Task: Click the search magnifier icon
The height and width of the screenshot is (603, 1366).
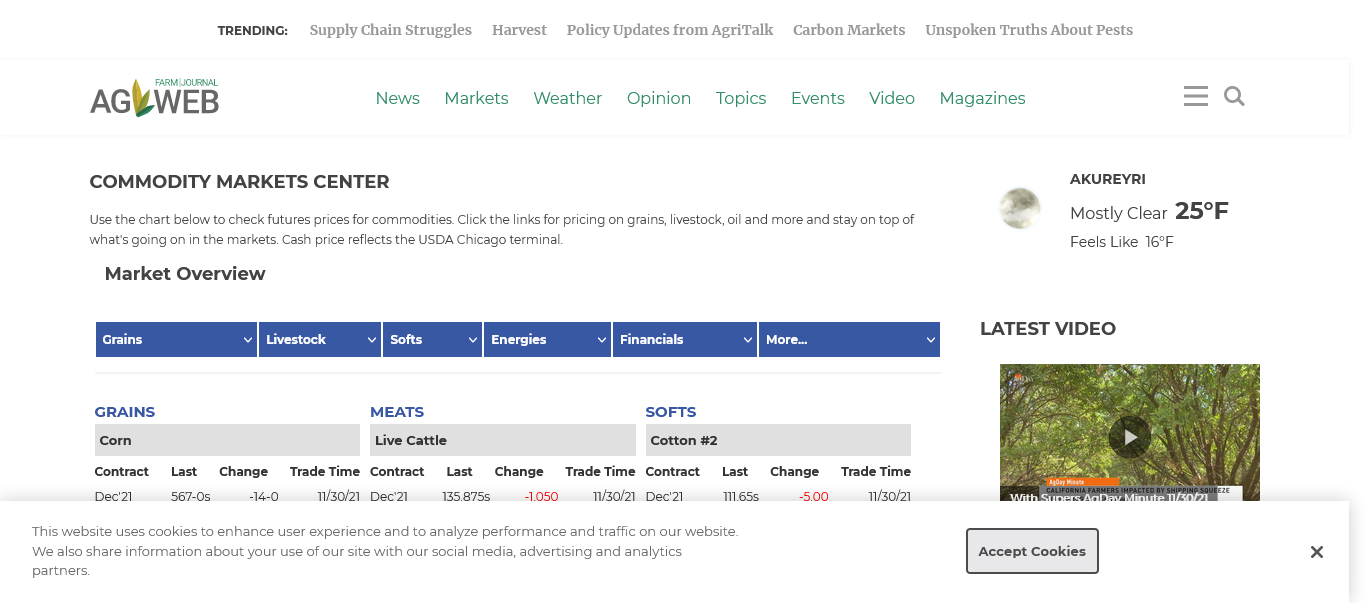Action: coord(1234,96)
